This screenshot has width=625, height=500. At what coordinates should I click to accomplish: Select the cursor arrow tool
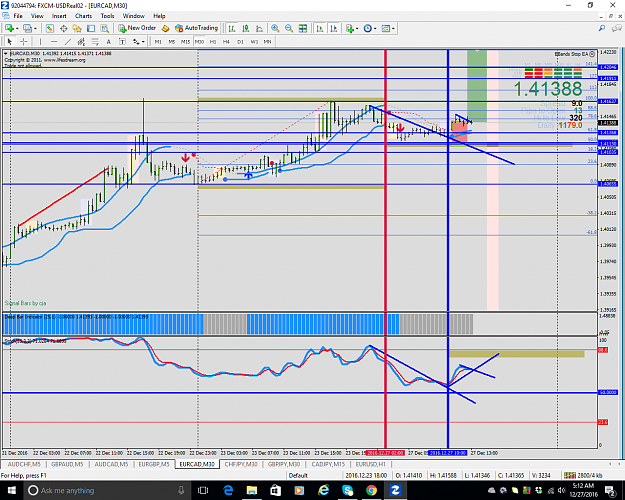tap(10, 41)
